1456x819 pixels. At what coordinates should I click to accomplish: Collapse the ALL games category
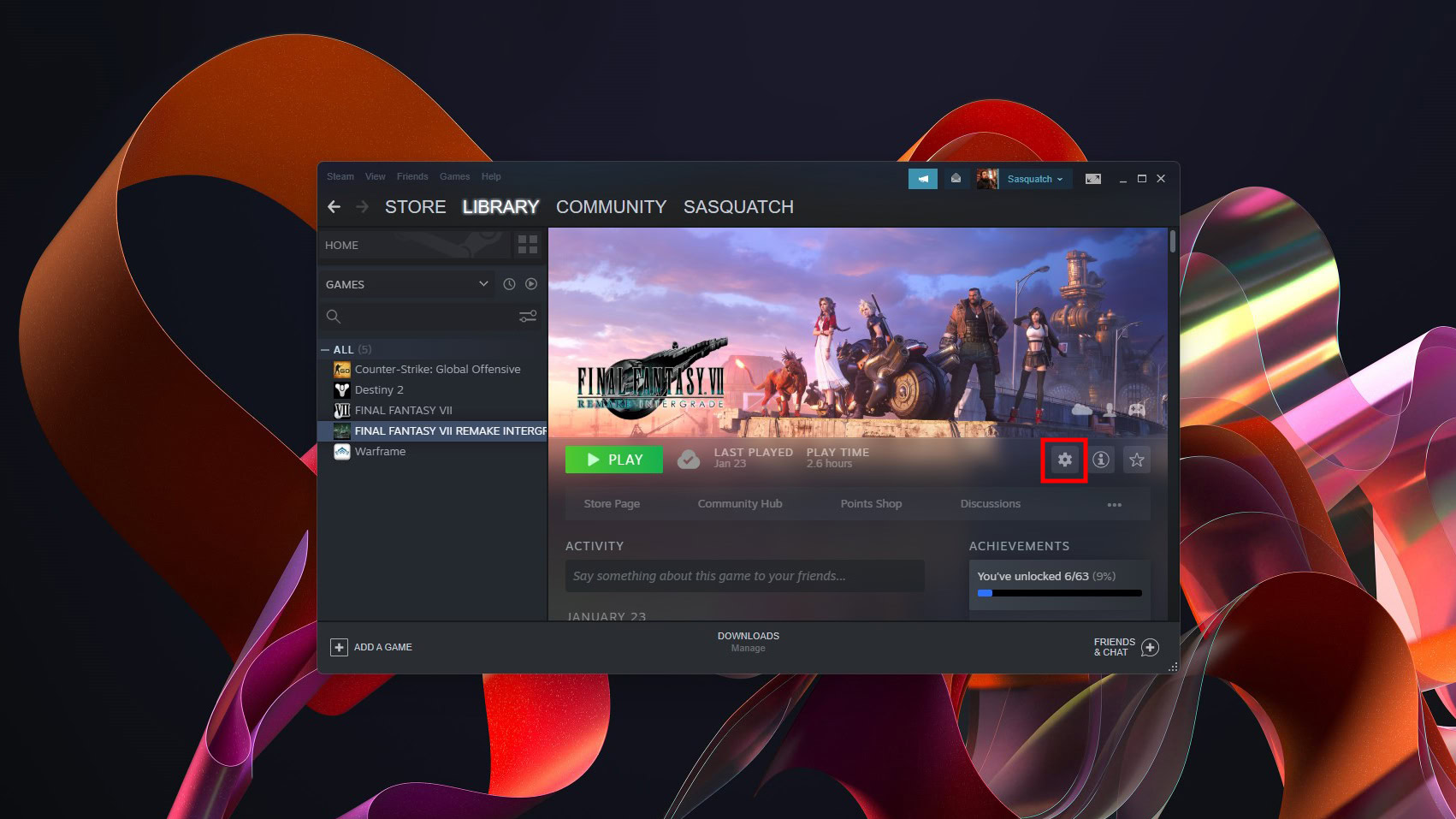pyautogui.click(x=325, y=350)
